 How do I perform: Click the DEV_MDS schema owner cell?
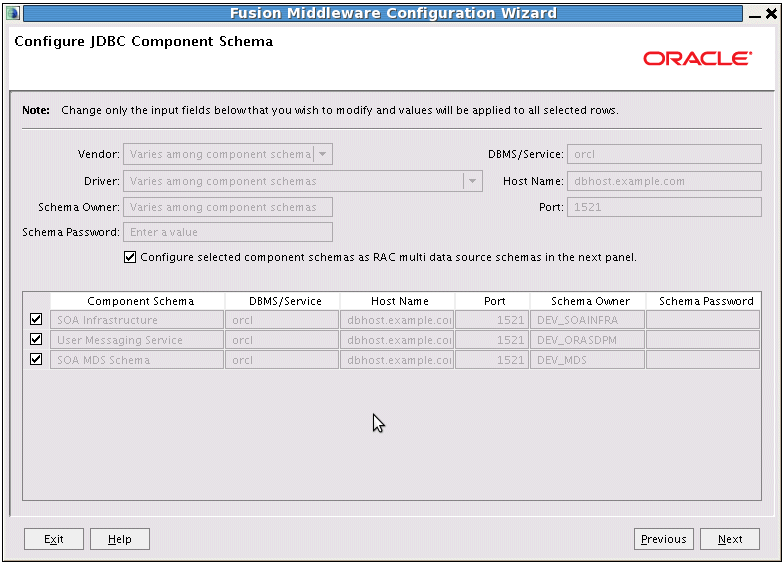click(x=588, y=360)
